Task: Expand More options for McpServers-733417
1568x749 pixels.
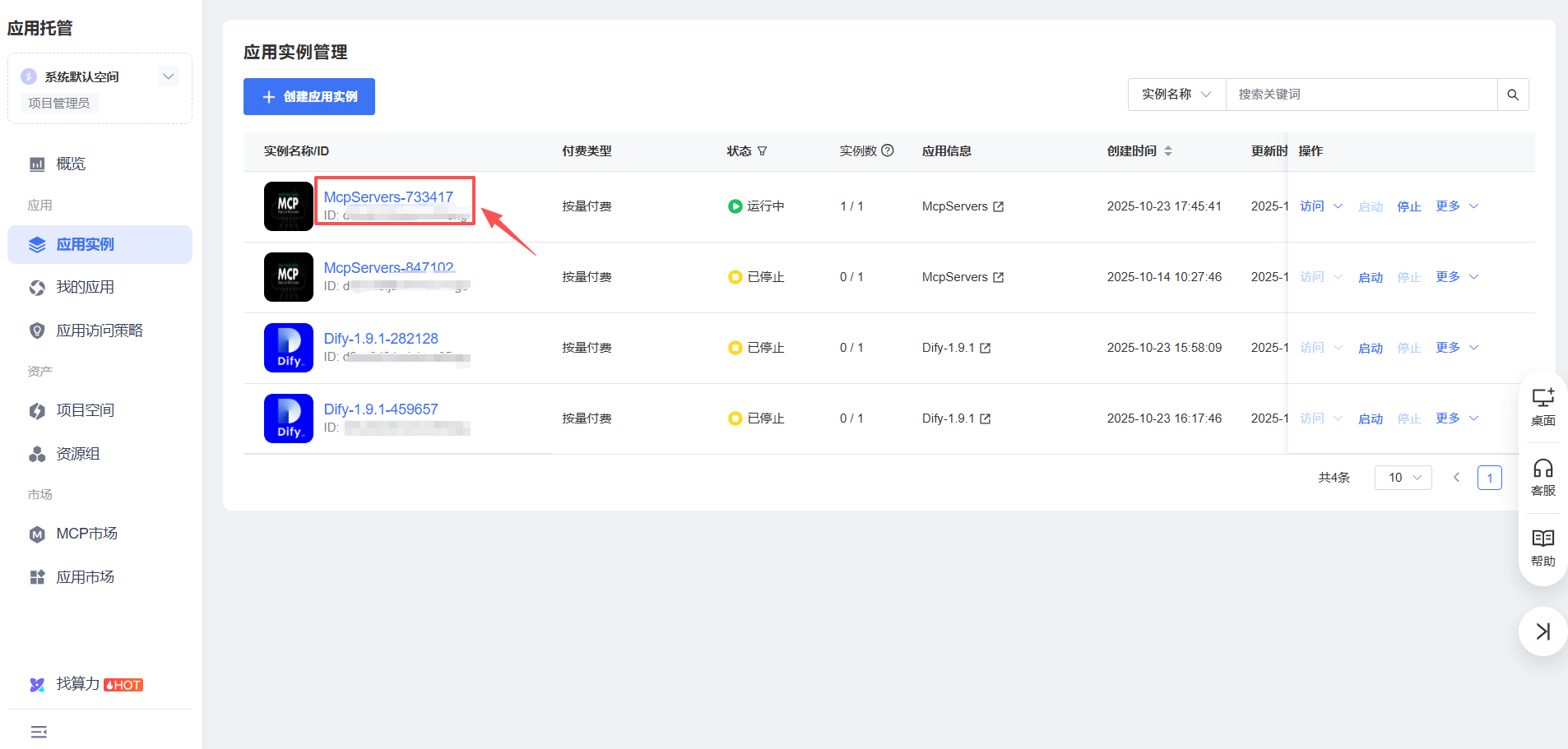Action: 1456,206
